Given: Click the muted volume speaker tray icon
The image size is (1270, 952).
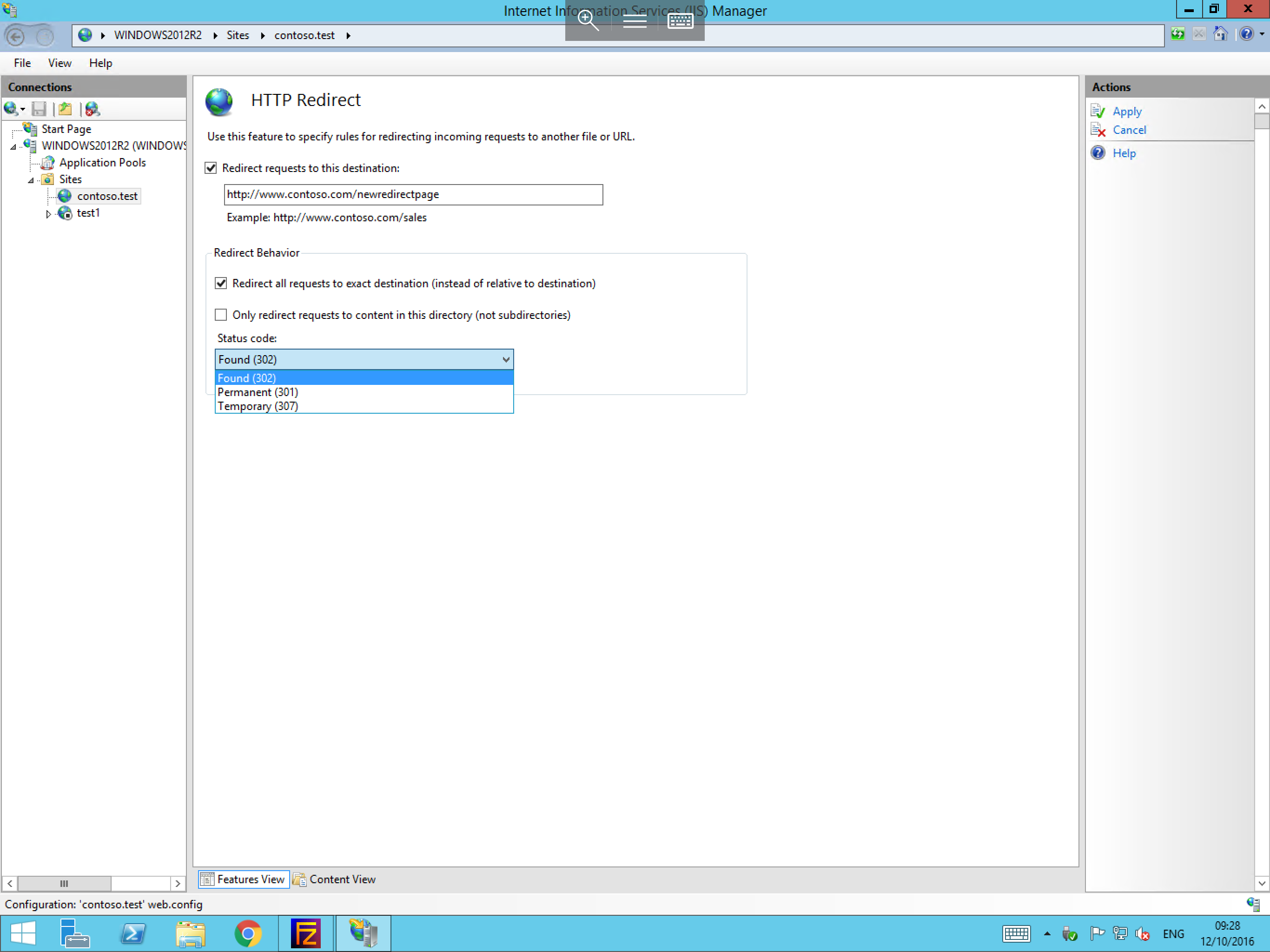Looking at the screenshot, I should pyautogui.click(x=1143, y=934).
